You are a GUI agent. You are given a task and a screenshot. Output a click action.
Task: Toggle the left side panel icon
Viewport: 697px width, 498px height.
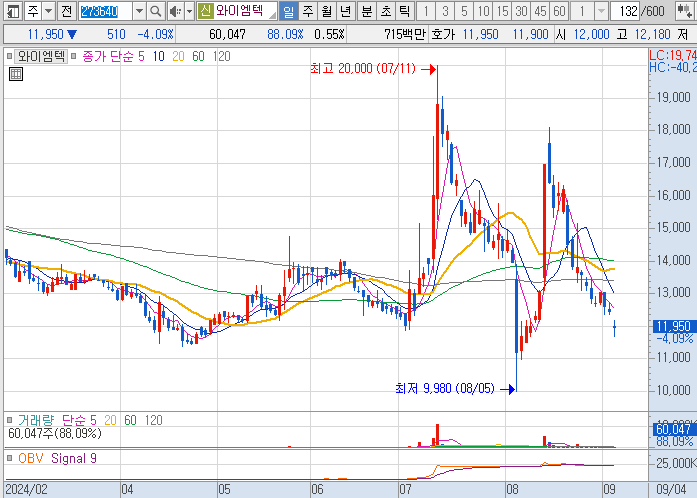point(13,11)
